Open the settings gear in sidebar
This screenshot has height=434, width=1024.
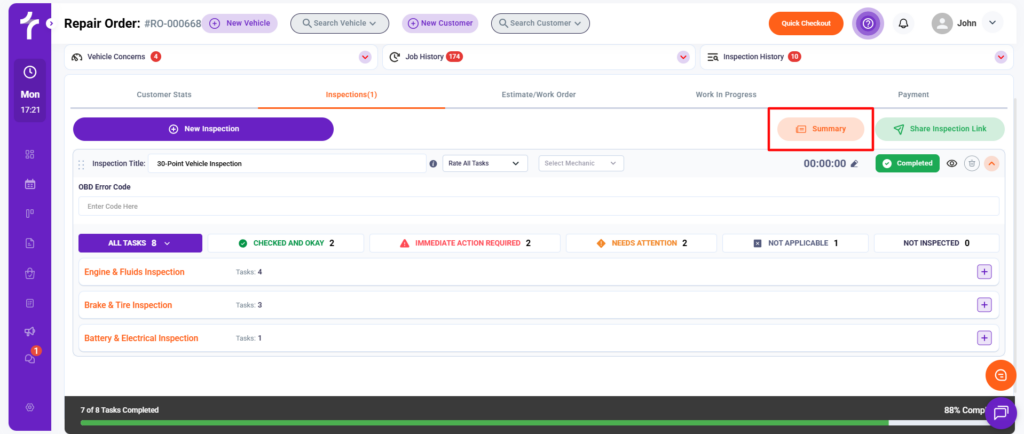tap(29, 407)
